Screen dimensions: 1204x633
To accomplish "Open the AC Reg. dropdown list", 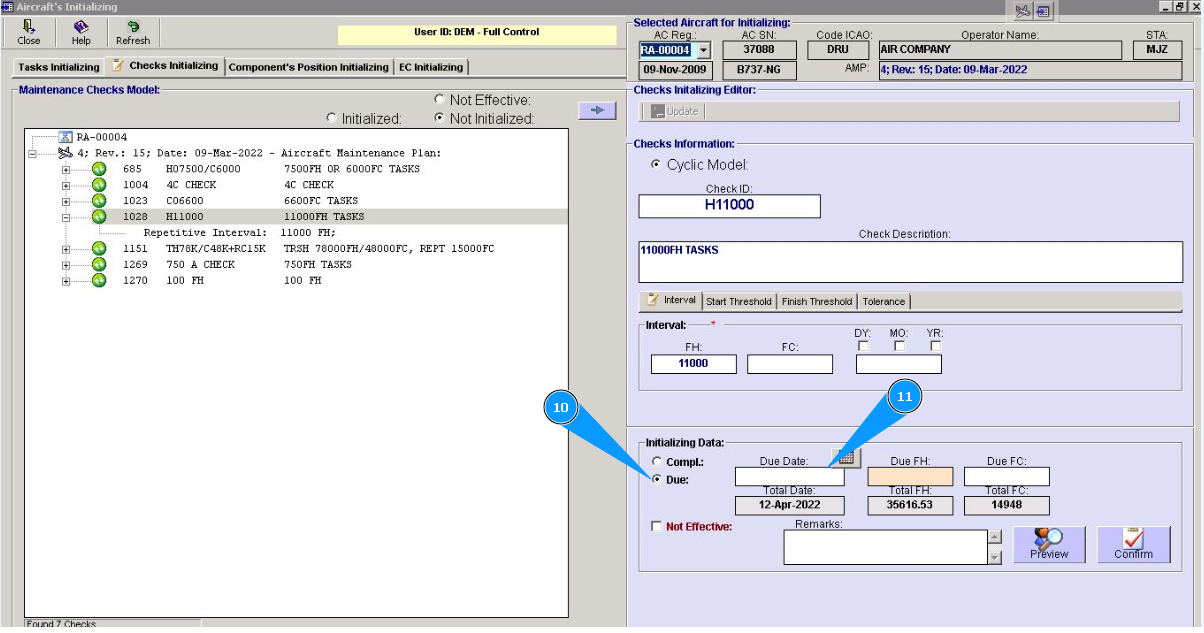I will point(704,50).
